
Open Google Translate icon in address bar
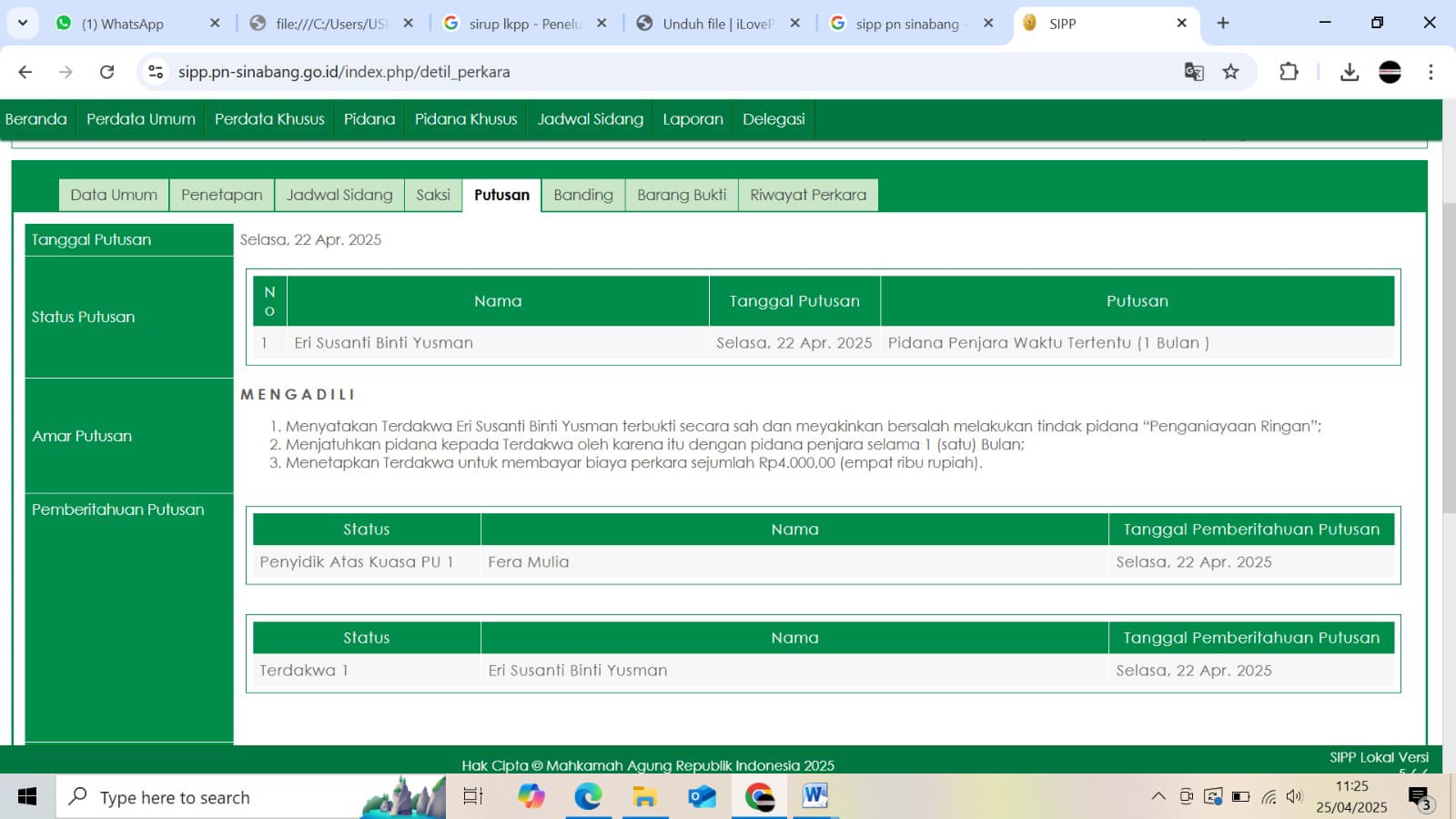(x=1193, y=72)
